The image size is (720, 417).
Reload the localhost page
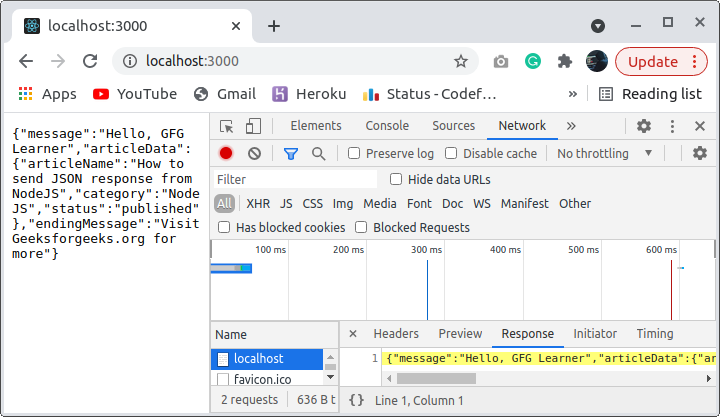90,61
